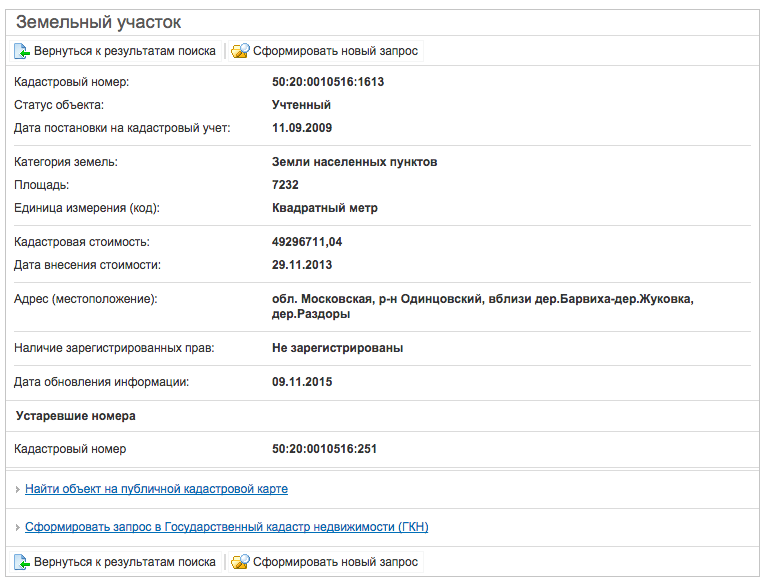The image size is (767, 586).
Task: Expand arrow beside 'Найти объект на публичной кадастровой карте'
Action: [18, 489]
